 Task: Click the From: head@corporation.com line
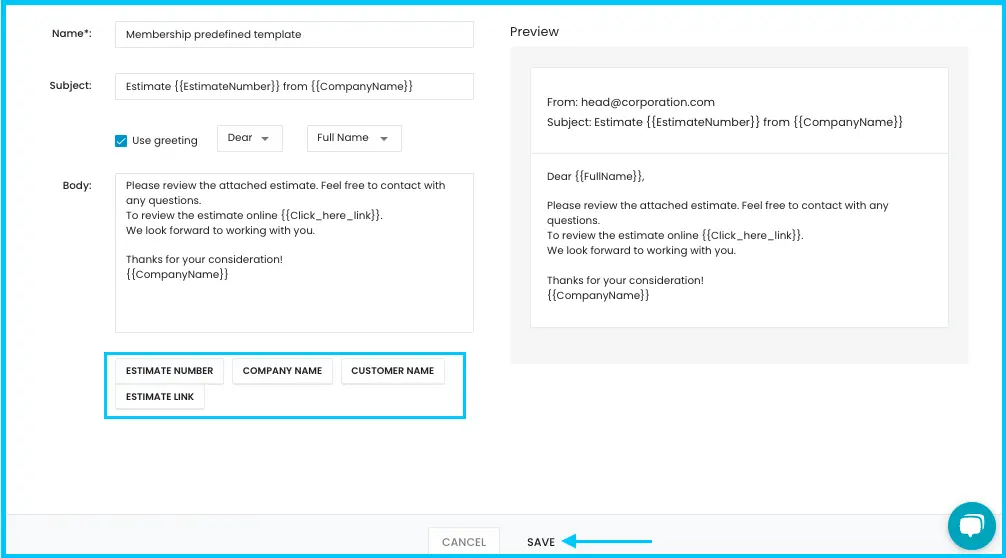pyautogui.click(x=631, y=102)
